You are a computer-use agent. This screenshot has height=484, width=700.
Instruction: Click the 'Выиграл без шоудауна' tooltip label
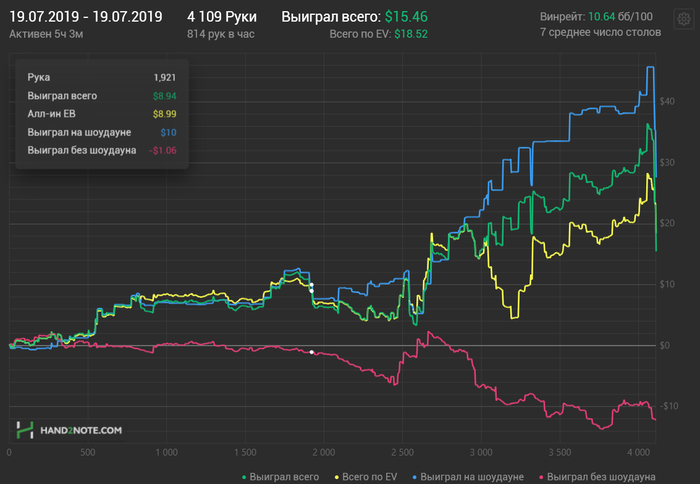[82, 150]
